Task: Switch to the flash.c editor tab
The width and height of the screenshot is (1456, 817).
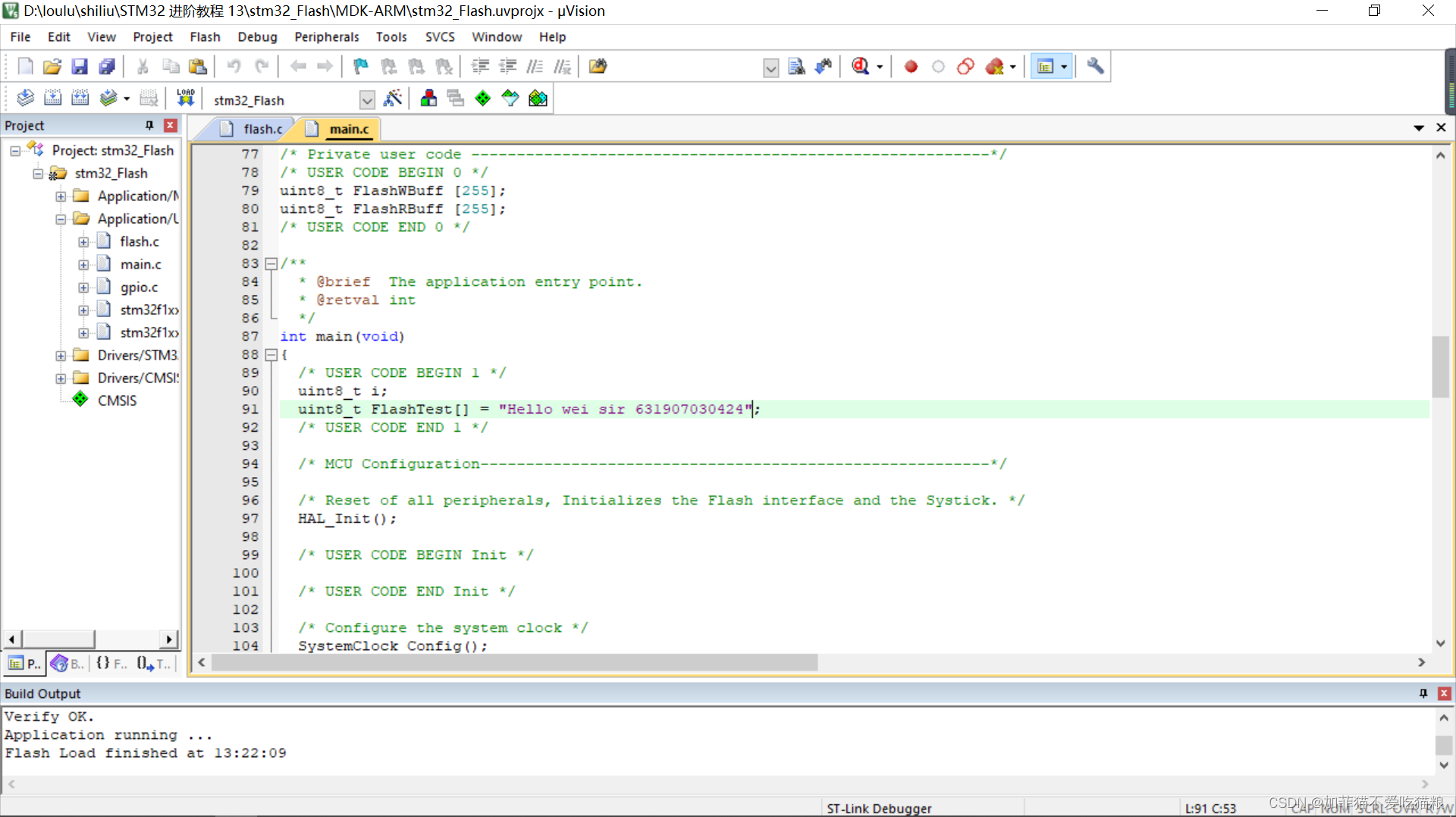Action: tap(253, 129)
